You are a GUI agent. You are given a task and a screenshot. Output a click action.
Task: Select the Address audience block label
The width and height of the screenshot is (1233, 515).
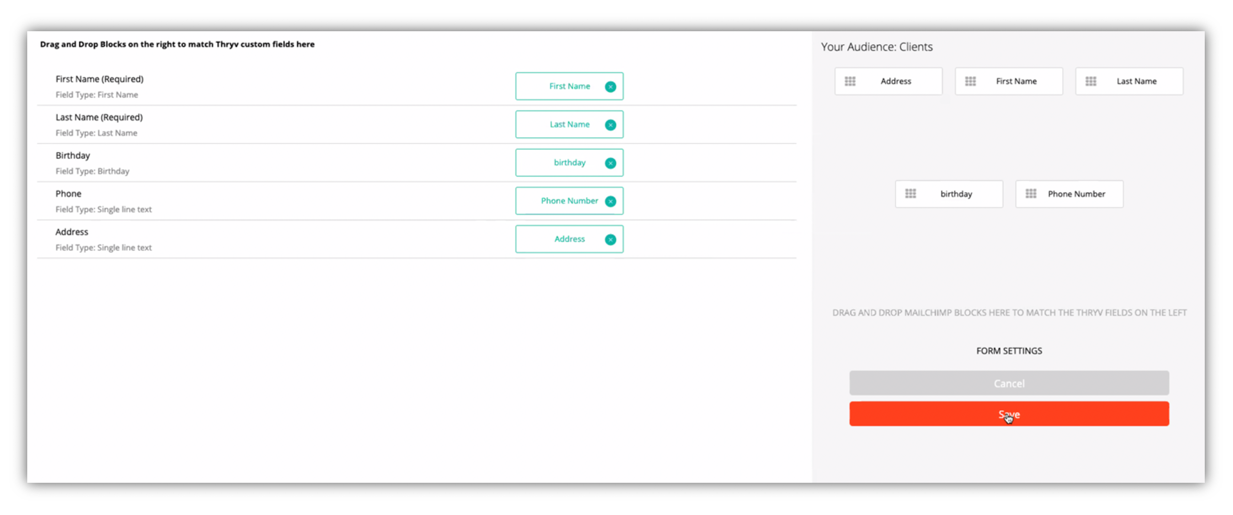(896, 81)
